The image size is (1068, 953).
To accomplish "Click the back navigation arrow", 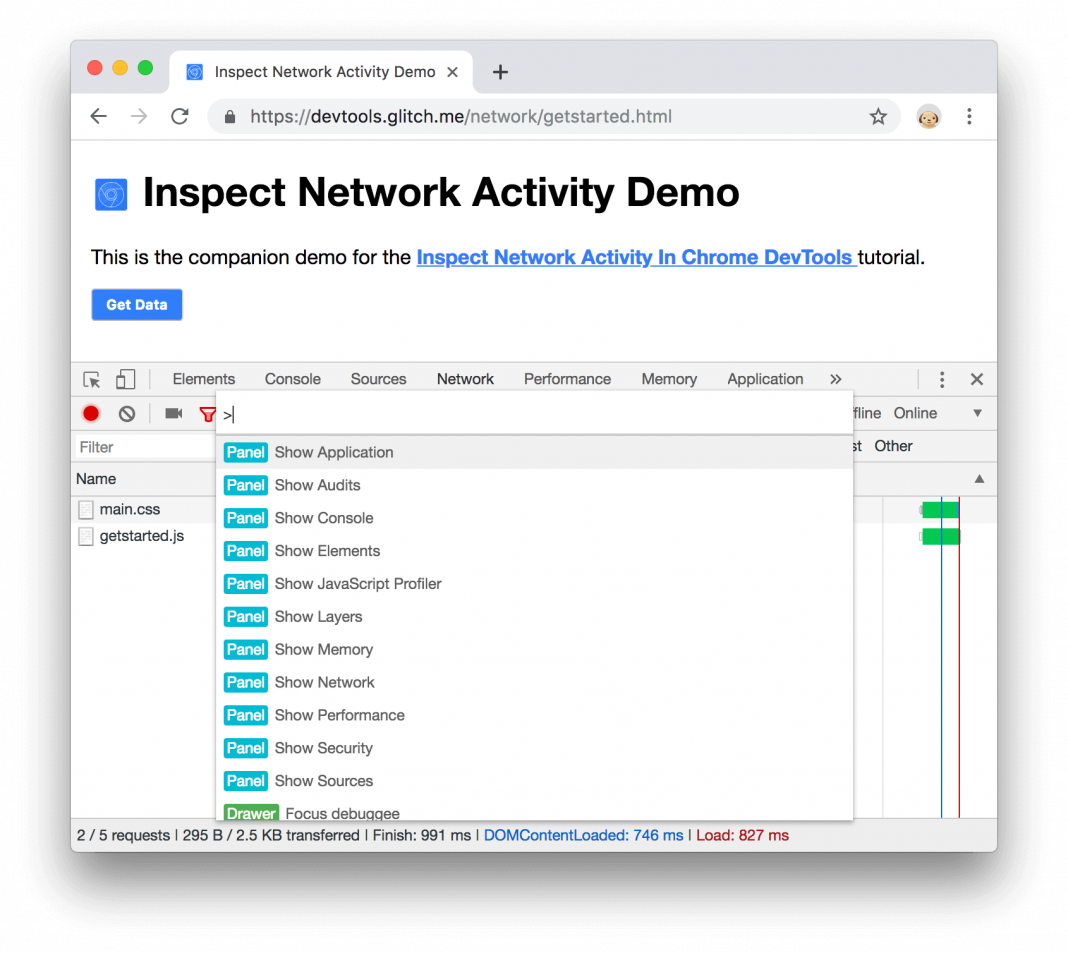I will [98, 116].
